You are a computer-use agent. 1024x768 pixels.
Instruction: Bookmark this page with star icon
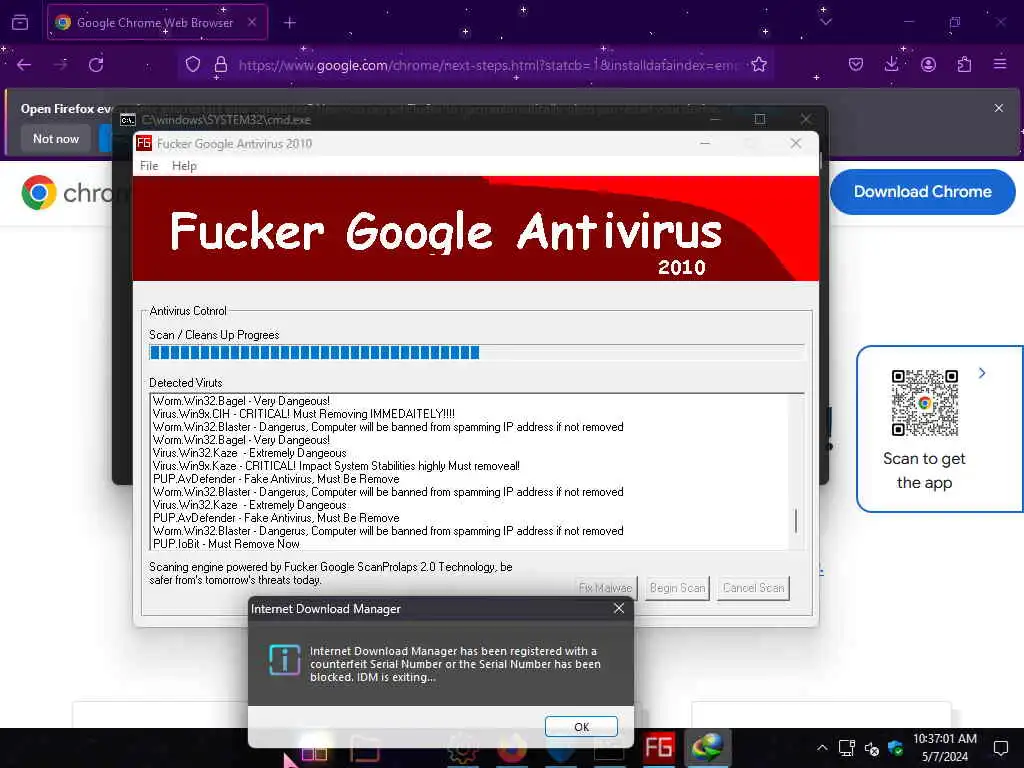tap(759, 64)
